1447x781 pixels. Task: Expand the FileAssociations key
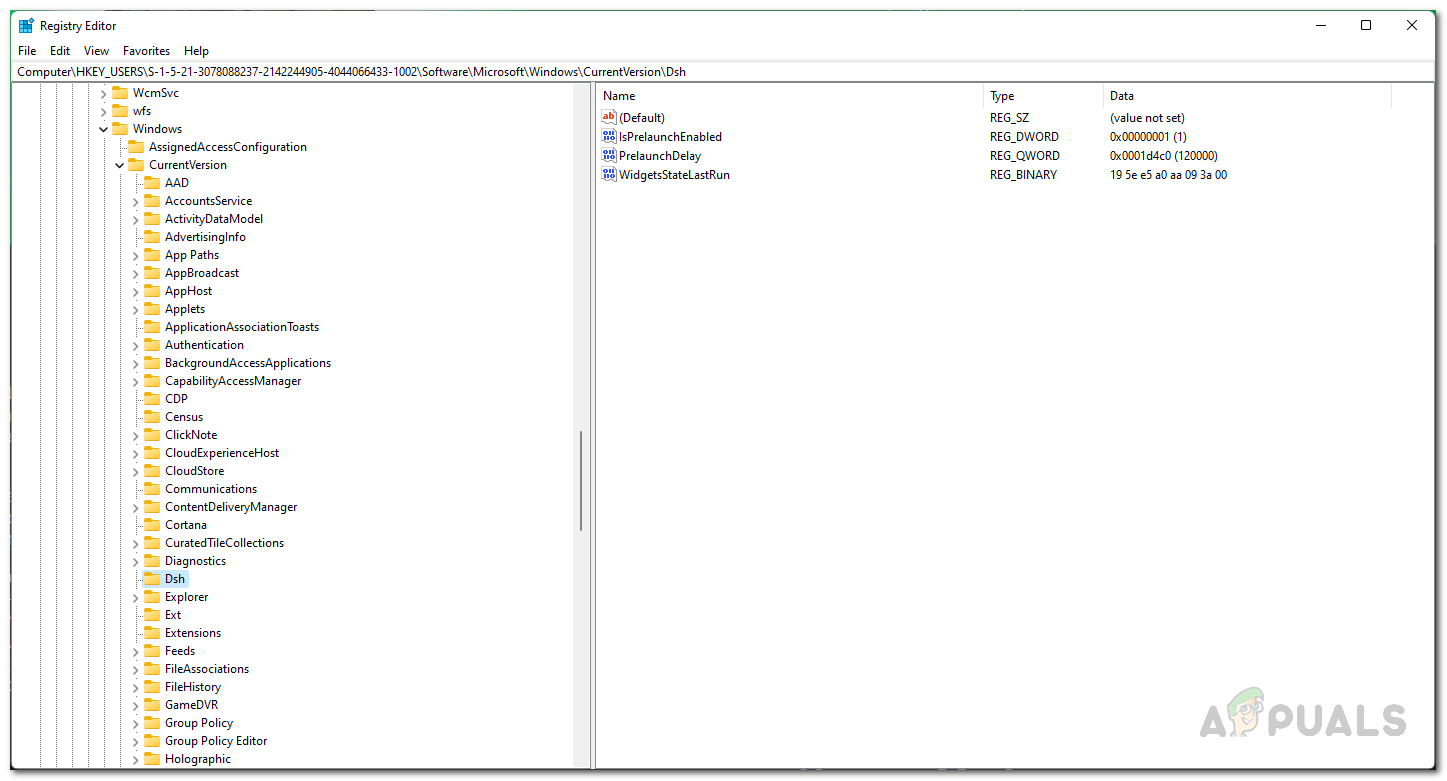[x=135, y=669]
